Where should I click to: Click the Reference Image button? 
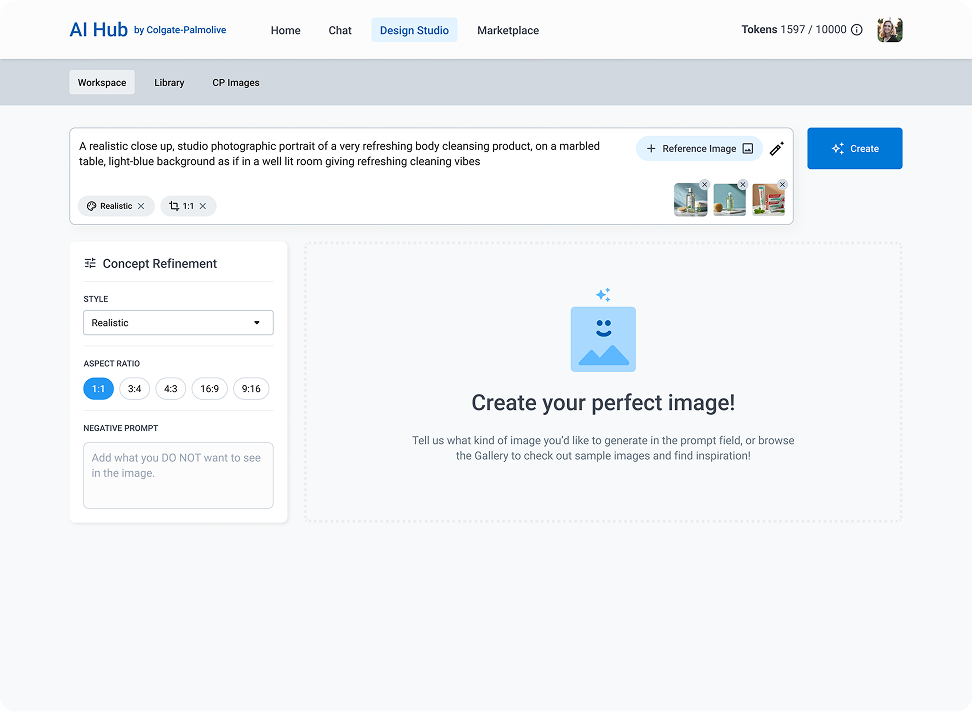[x=699, y=149]
